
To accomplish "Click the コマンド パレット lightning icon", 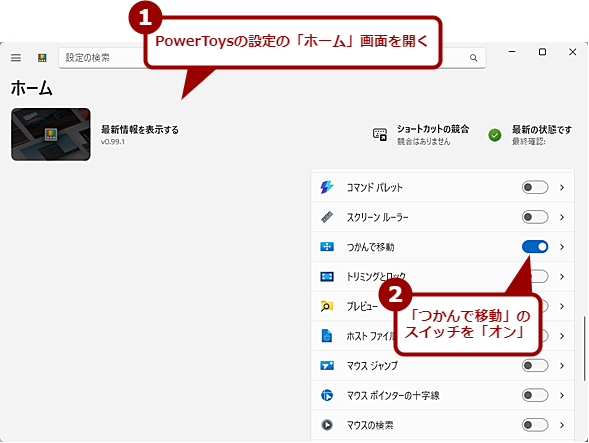I will (x=327, y=187).
